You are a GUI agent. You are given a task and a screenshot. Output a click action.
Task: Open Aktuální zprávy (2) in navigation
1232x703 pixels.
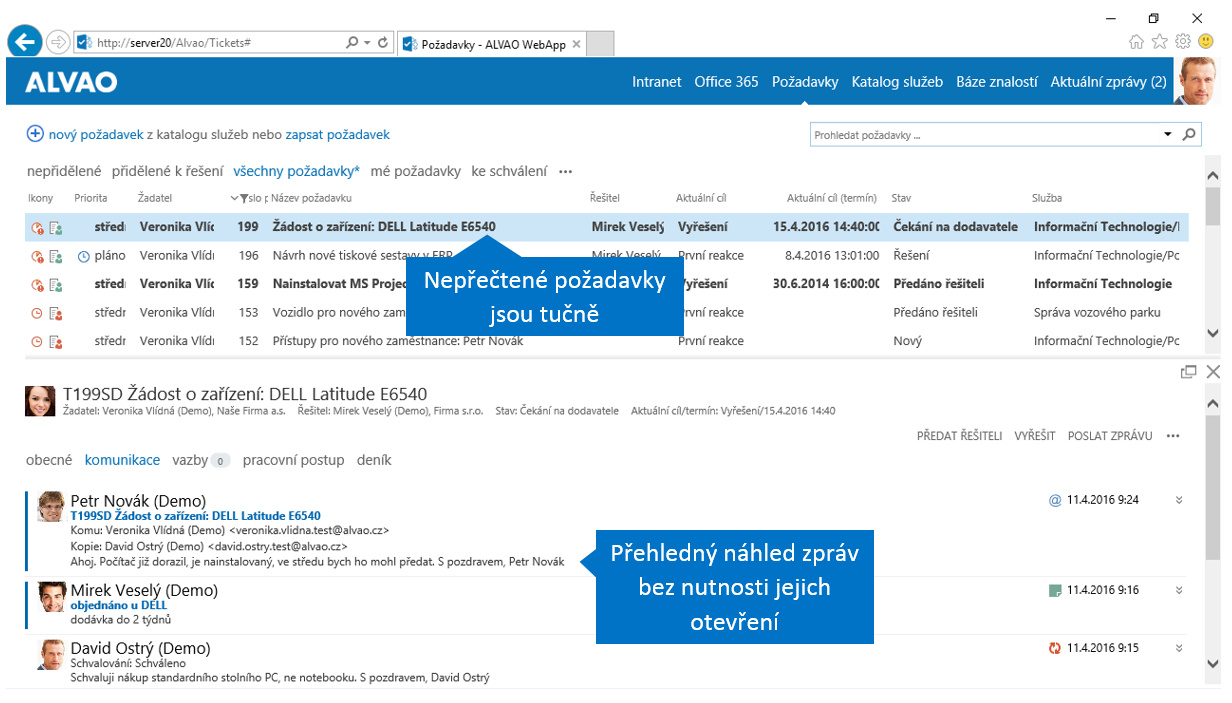click(x=1108, y=82)
